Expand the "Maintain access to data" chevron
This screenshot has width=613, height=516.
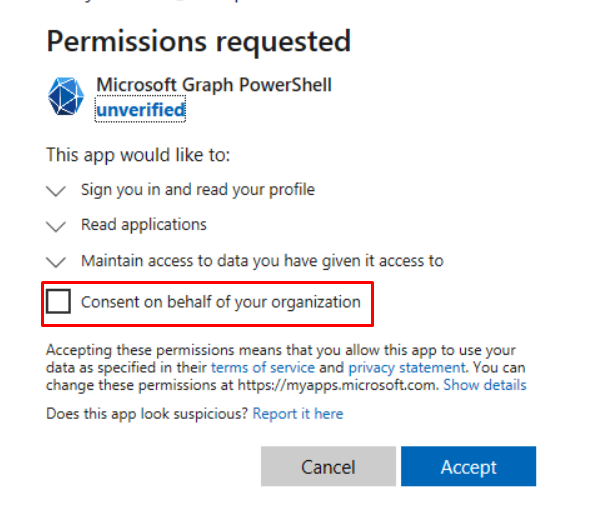[56, 261]
